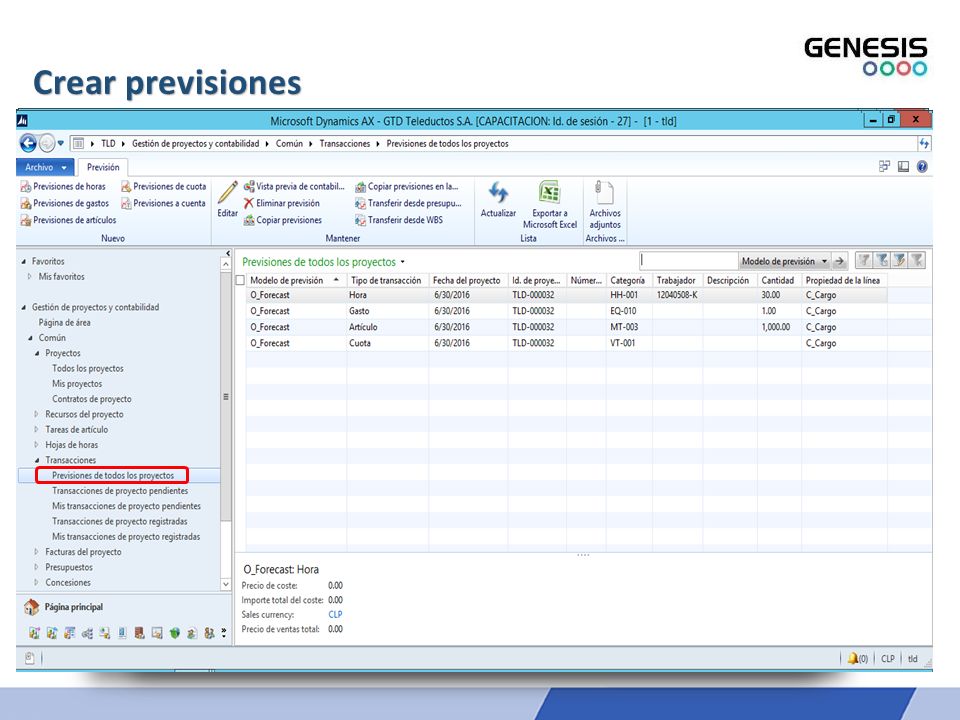Click Exportar a Microsoft Excel
Viewport: 960px width, 720px height.
point(549,204)
